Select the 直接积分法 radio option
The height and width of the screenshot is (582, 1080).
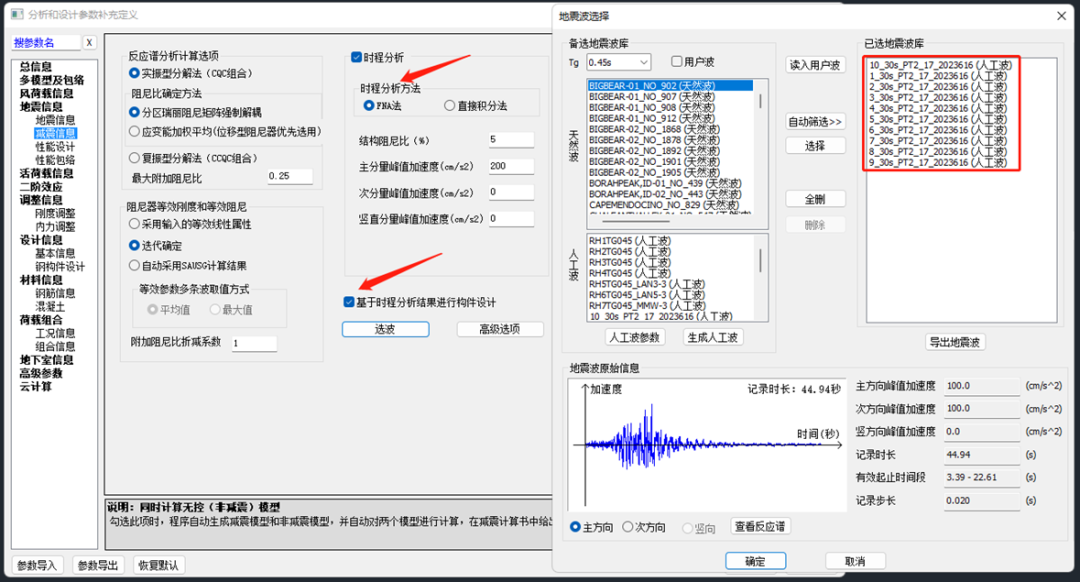pyautogui.click(x=450, y=105)
